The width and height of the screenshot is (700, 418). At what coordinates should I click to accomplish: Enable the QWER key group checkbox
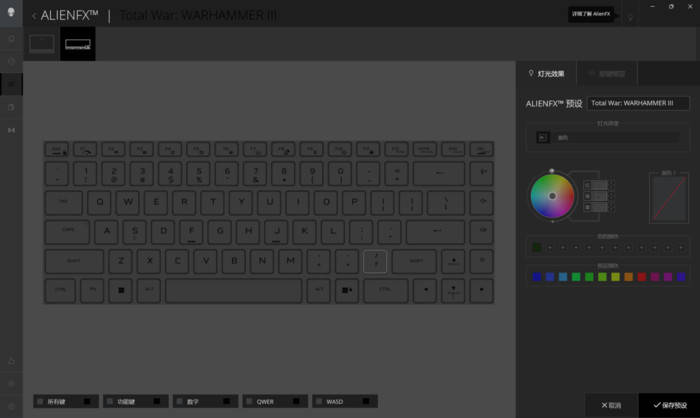250,401
